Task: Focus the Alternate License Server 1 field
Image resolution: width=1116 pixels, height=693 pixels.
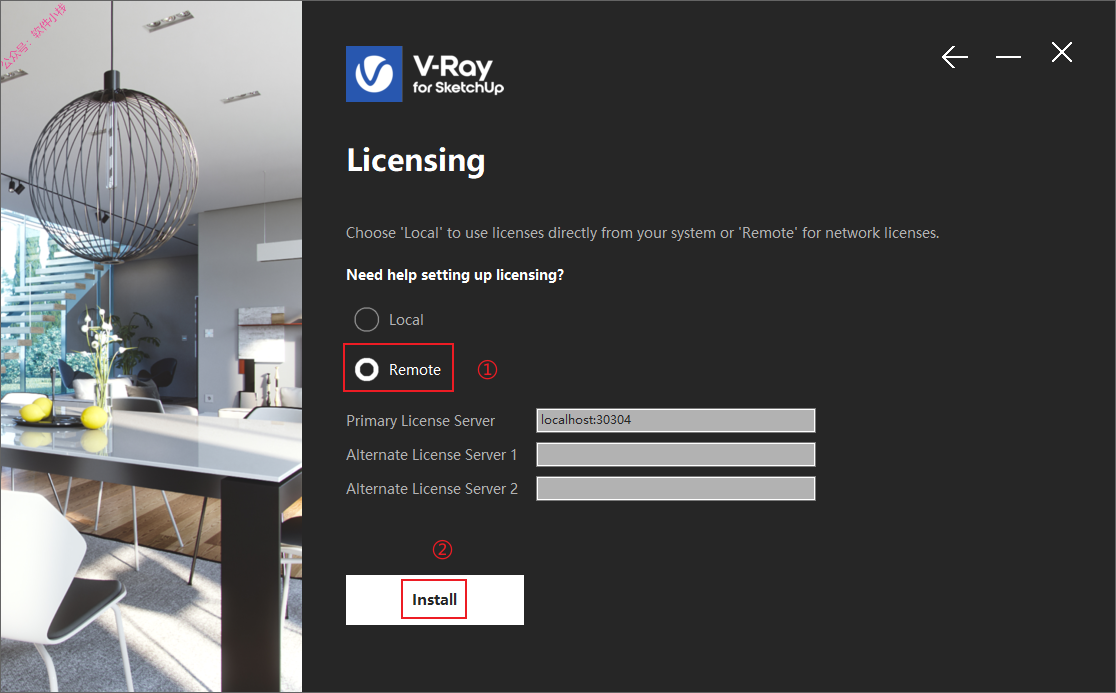Action: click(x=675, y=454)
